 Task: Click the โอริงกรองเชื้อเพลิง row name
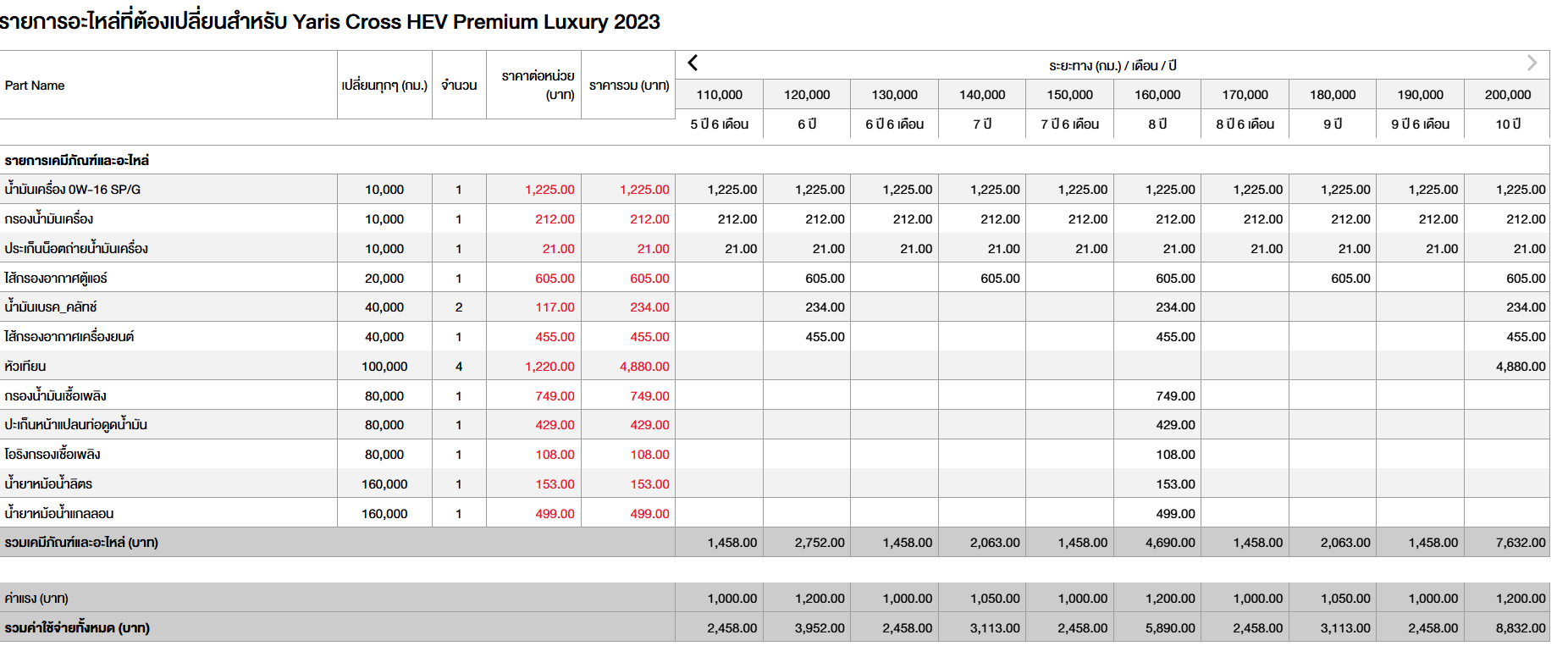pos(52,455)
